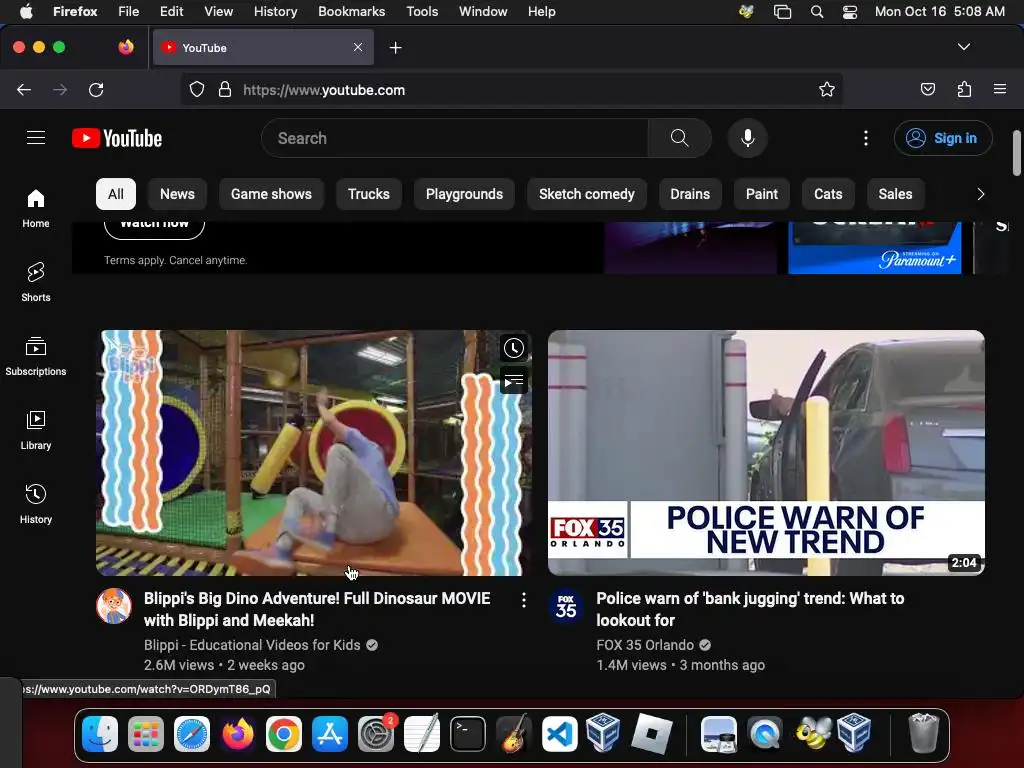Image resolution: width=1024 pixels, height=768 pixels.
Task: Open Subscriptions in sidebar
Action: point(36,356)
